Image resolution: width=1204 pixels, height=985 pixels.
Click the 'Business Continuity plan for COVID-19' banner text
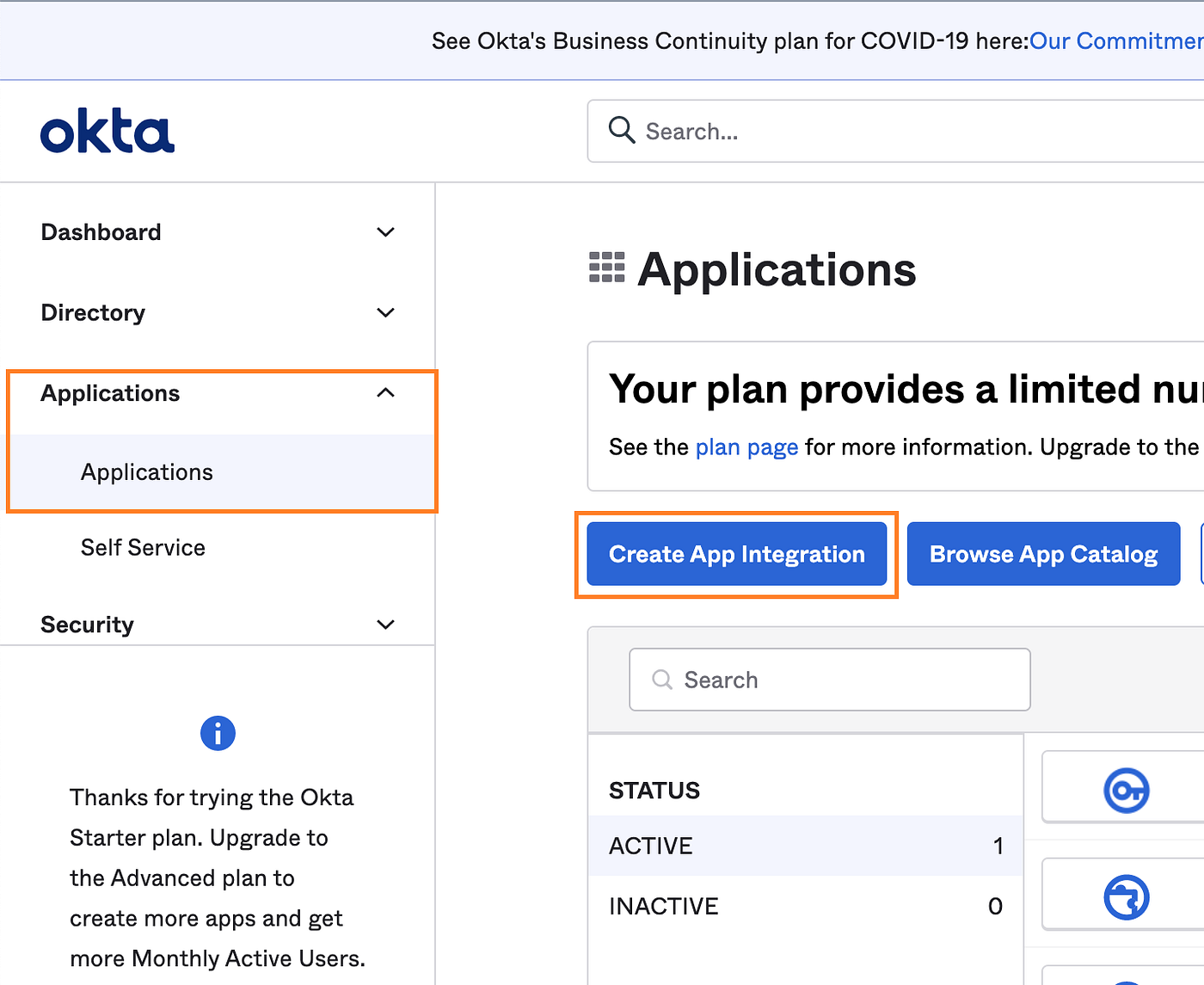[x=760, y=41]
